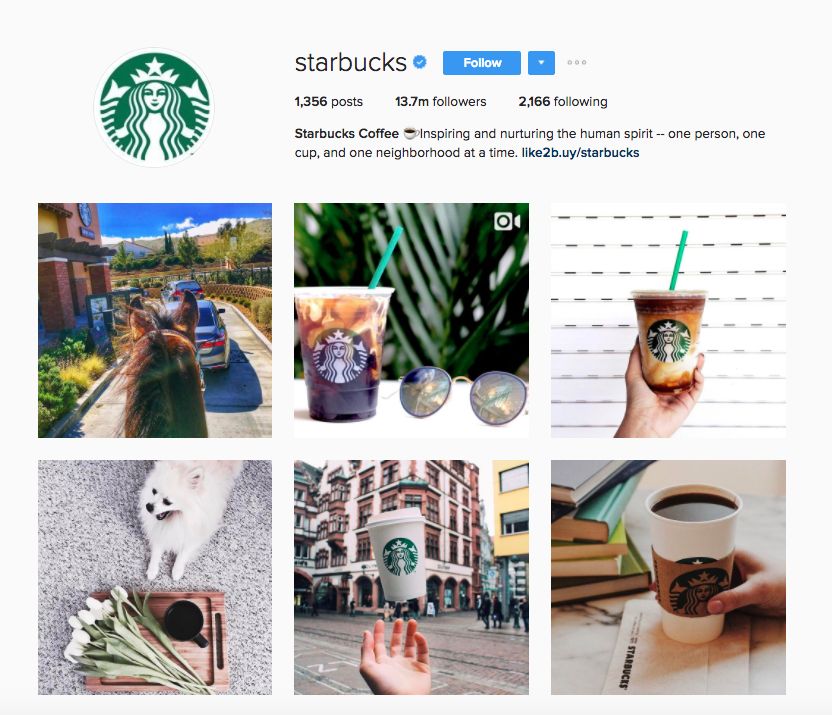Image resolution: width=832 pixels, height=715 pixels.
Task: Click the 1,356 posts count
Action: click(328, 101)
